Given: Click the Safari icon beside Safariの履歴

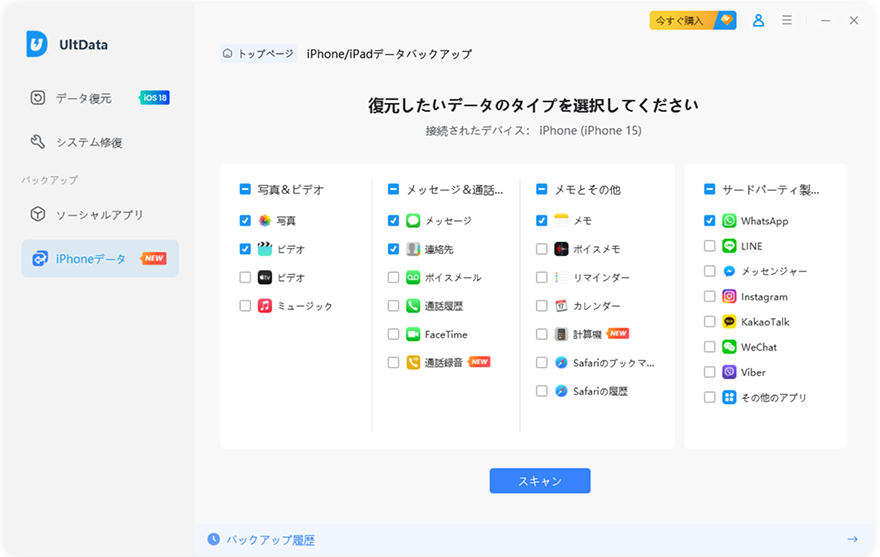Looking at the screenshot, I should click(x=561, y=391).
